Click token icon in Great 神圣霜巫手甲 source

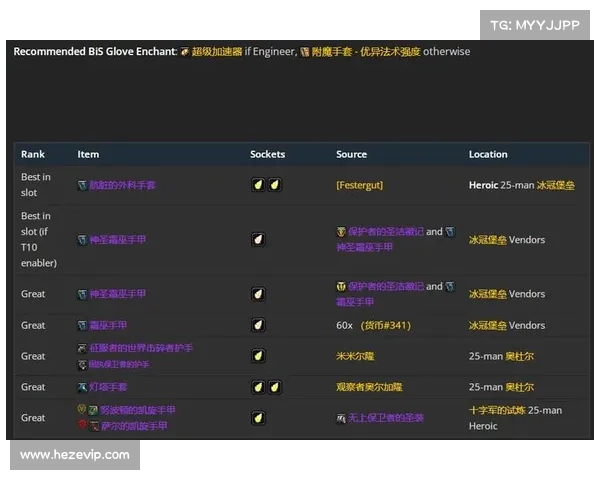tap(341, 286)
